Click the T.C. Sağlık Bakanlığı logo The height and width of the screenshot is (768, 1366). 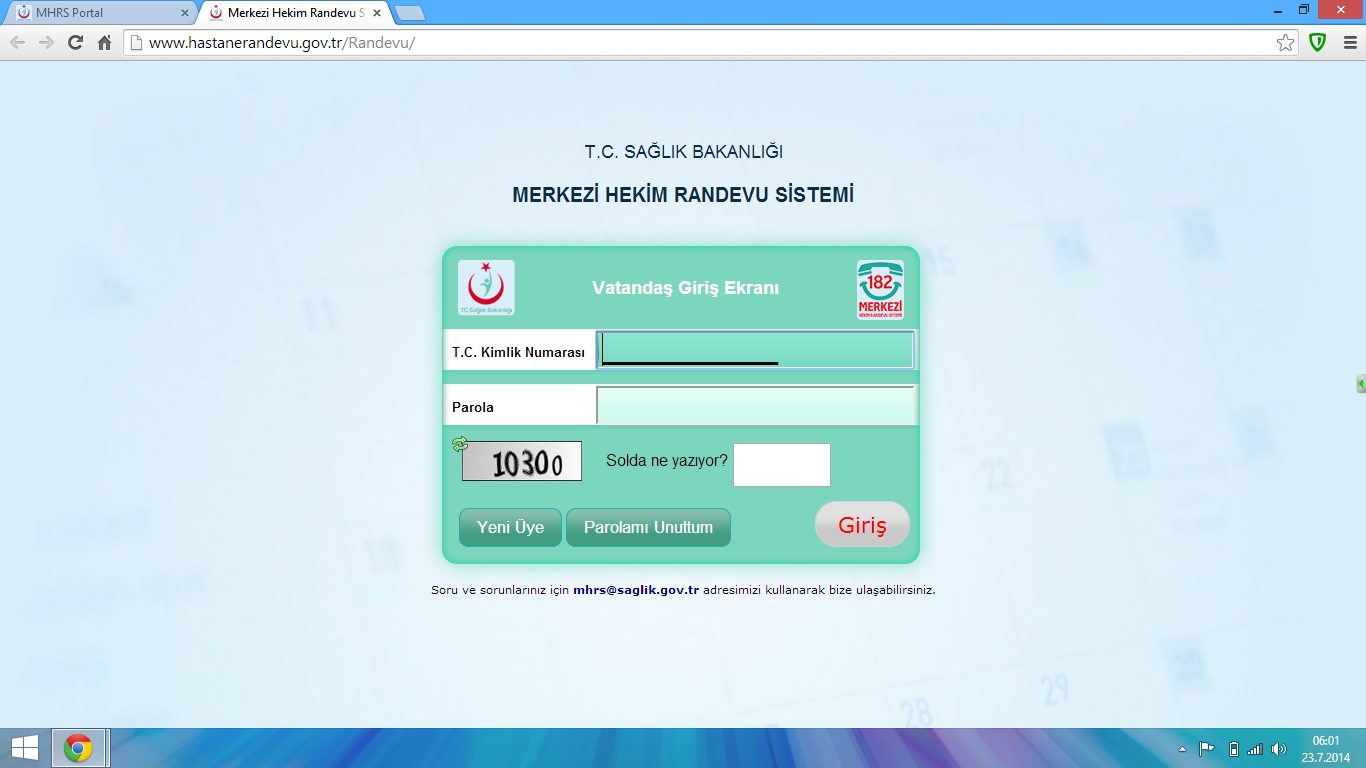[486, 288]
